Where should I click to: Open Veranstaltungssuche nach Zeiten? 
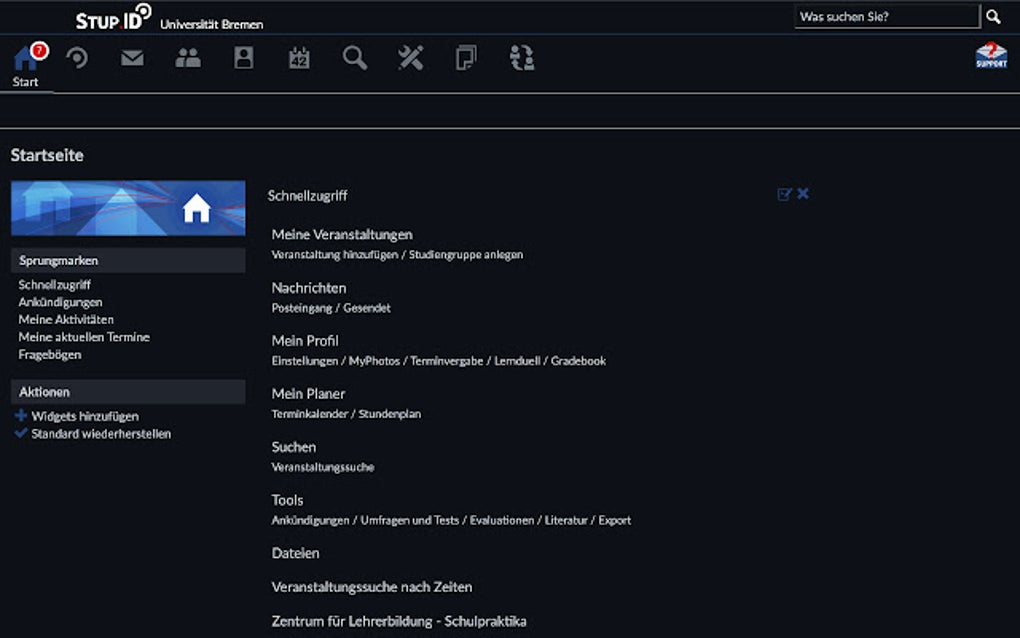[372, 587]
